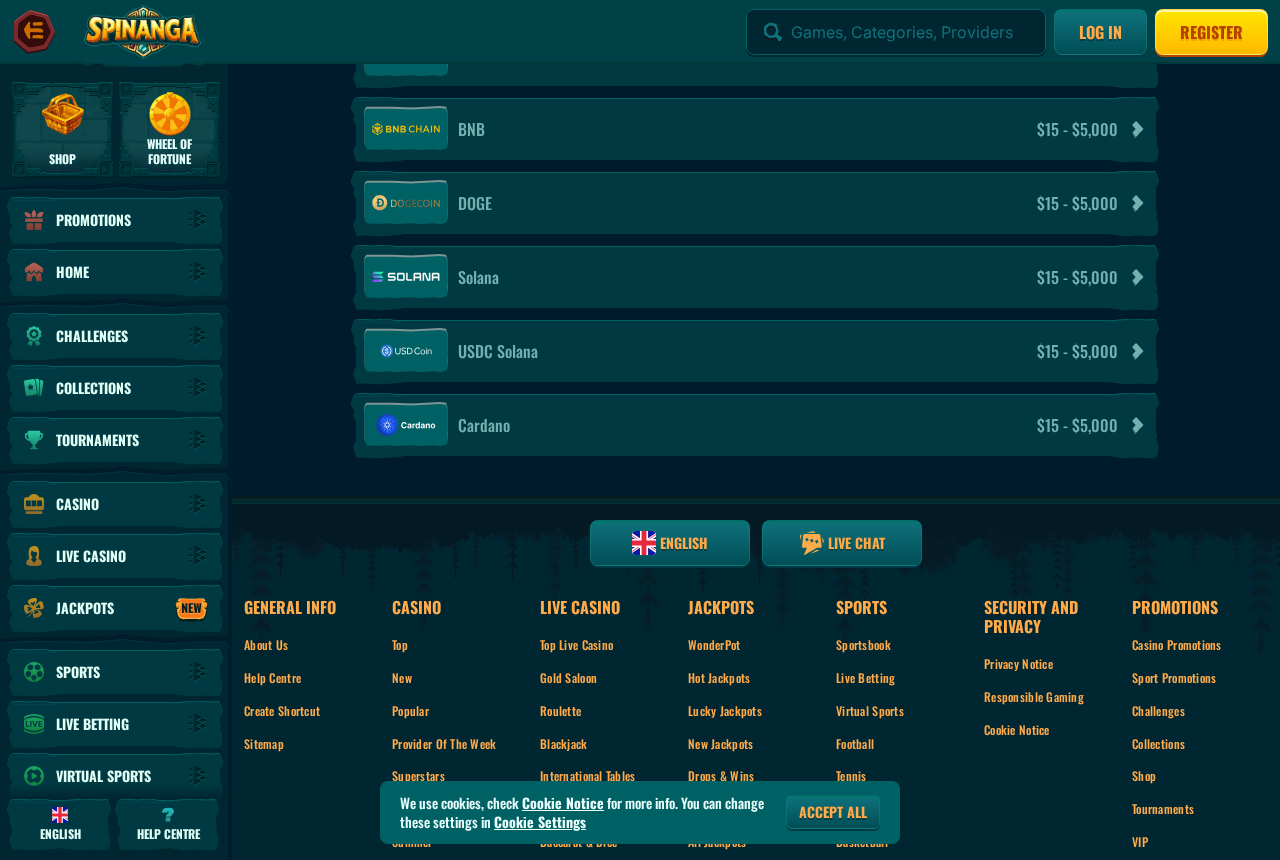
Task: Open Sitemap footer link
Action: (x=264, y=744)
